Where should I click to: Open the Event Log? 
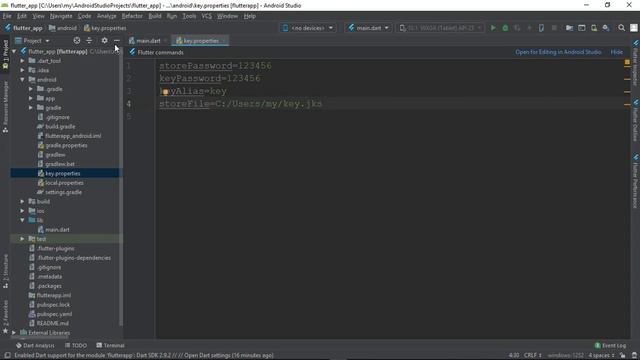tap(610, 345)
